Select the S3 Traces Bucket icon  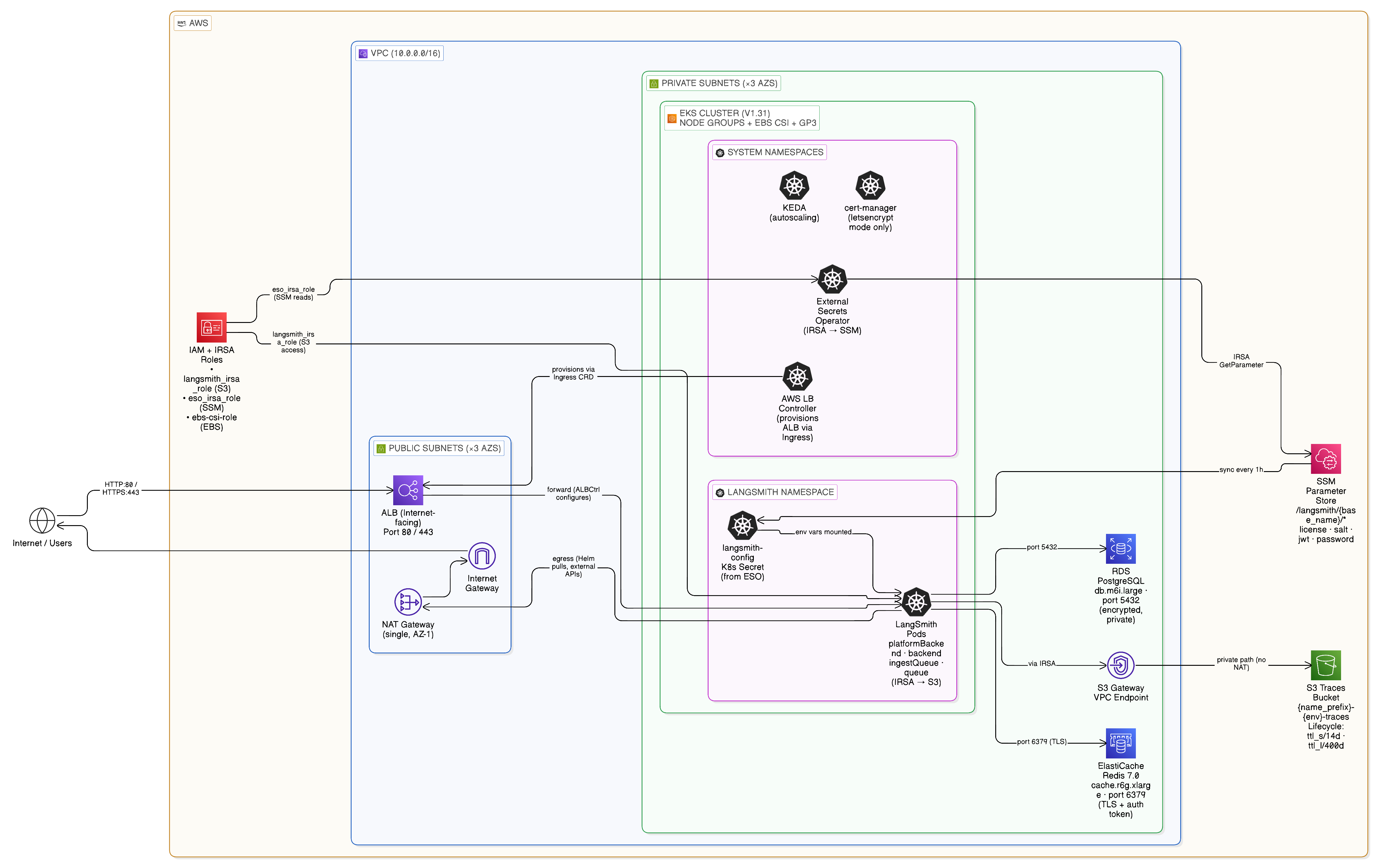(1326, 665)
